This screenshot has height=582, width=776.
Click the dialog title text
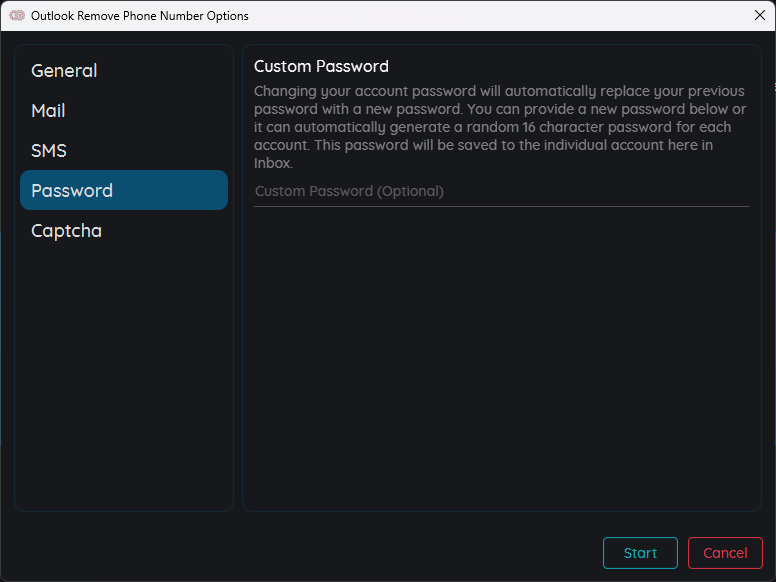click(140, 16)
